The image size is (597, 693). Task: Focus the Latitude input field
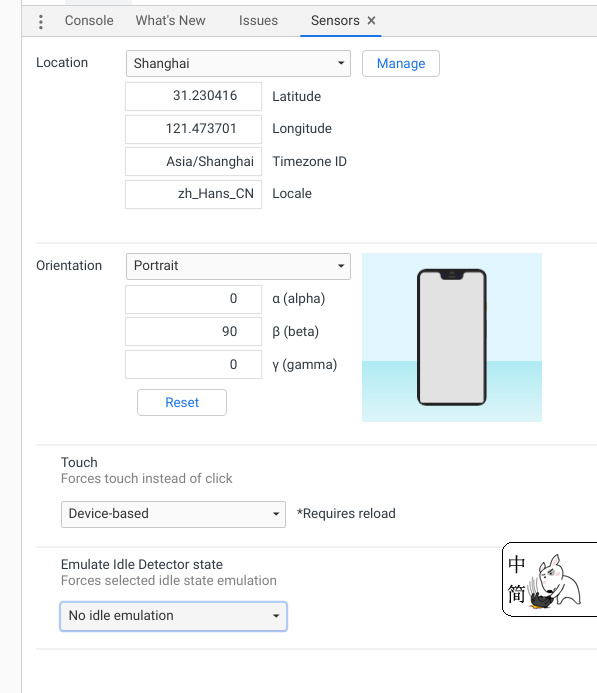coord(193,96)
